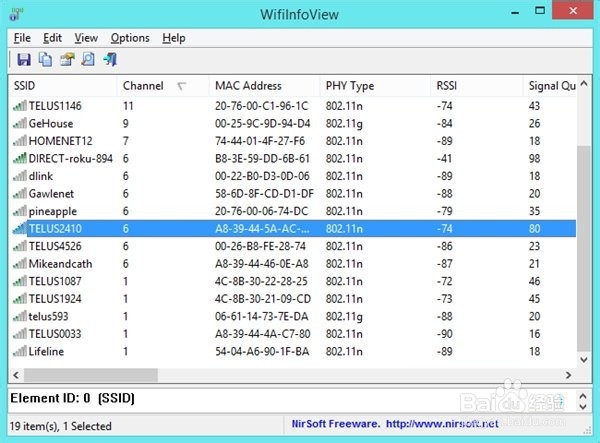Click signal icon beside GeHouse
600x443 pixels.
[20, 123]
